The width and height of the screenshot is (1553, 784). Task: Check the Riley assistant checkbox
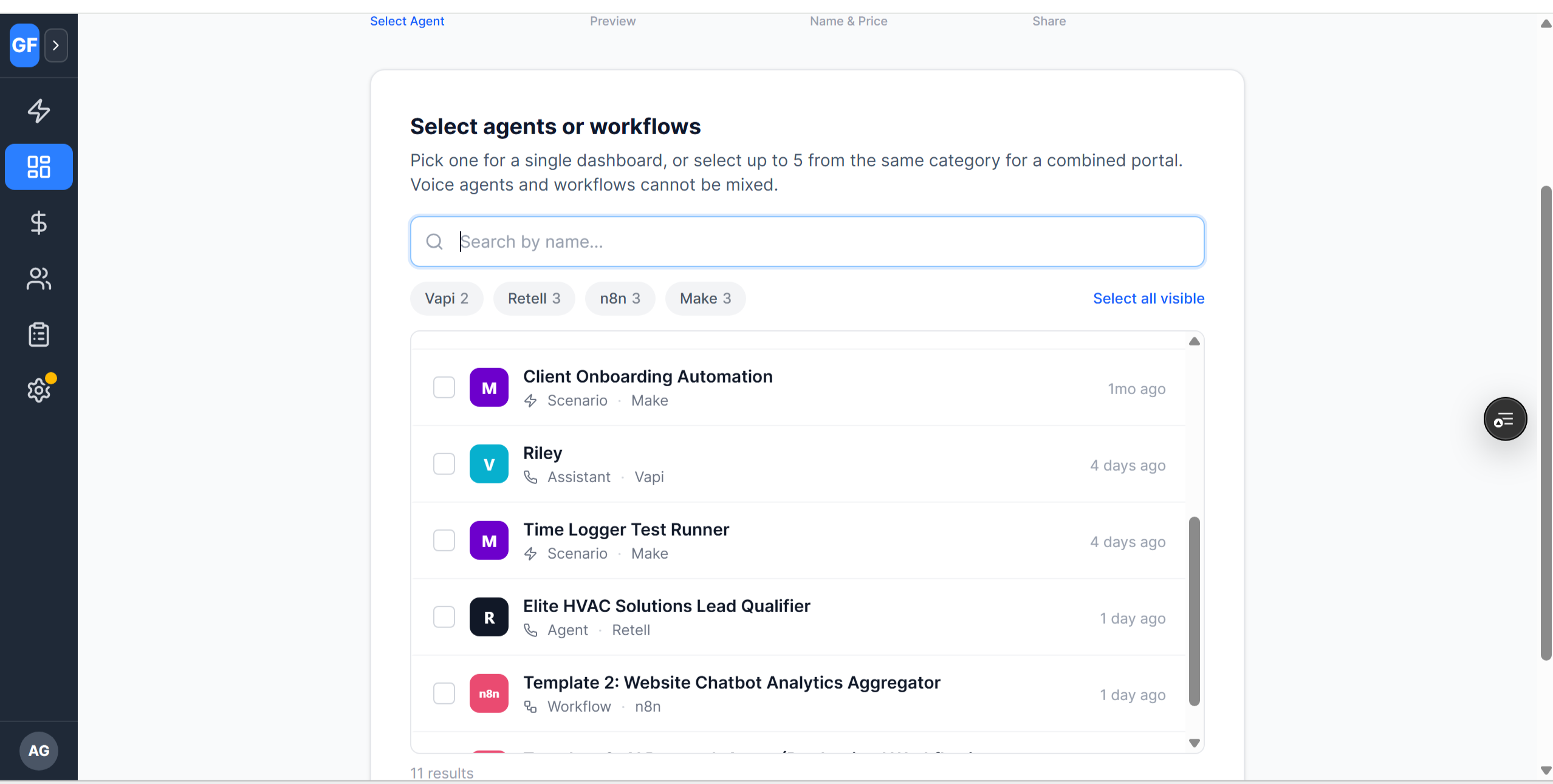click(444, 464)
